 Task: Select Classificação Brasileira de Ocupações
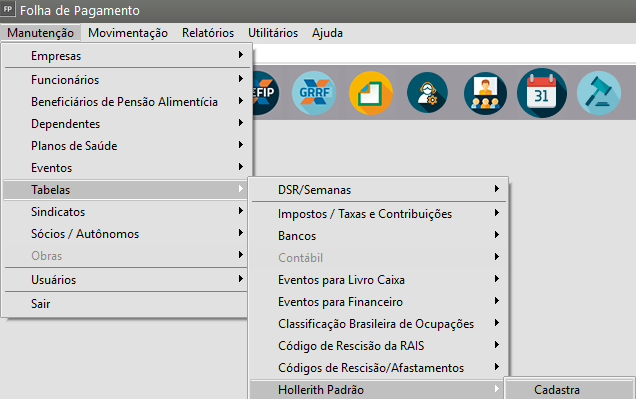point(378,324)
